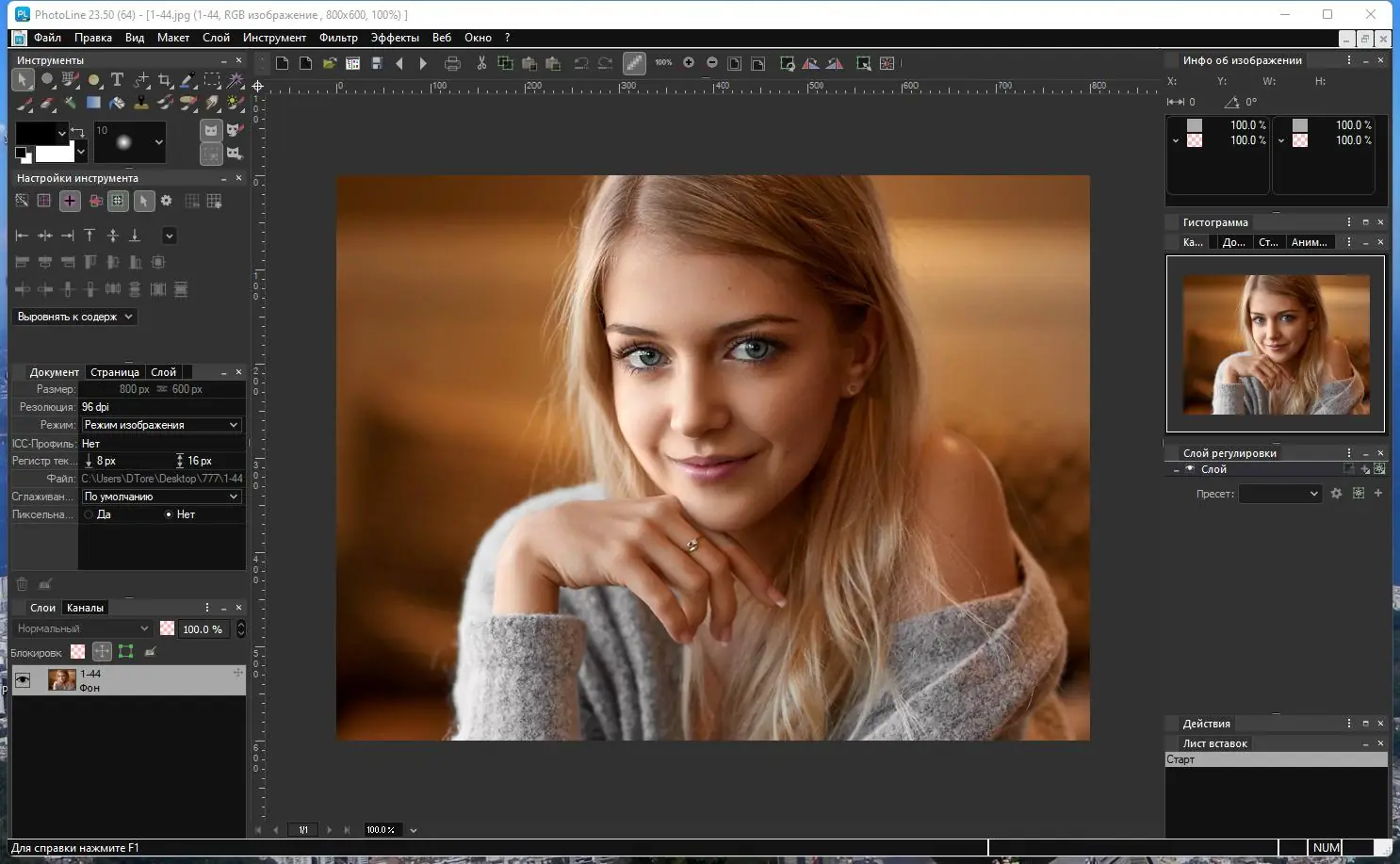Select the 'Да' radio button

tap(89, 514)
